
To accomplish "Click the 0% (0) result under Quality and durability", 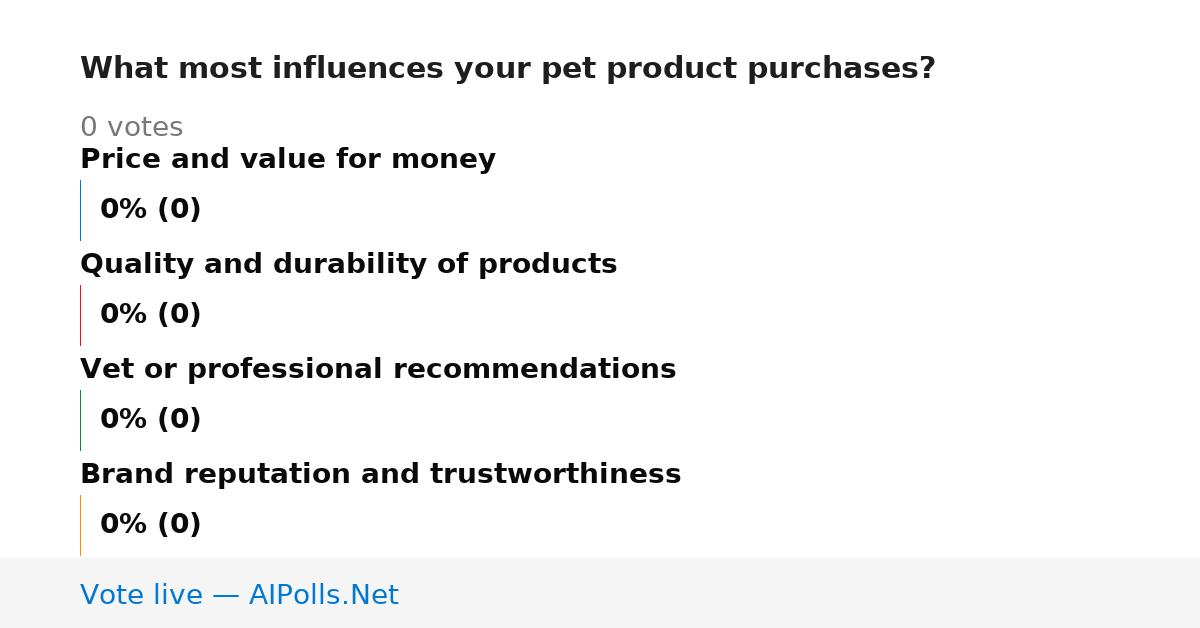I will (x=150, y=315).
